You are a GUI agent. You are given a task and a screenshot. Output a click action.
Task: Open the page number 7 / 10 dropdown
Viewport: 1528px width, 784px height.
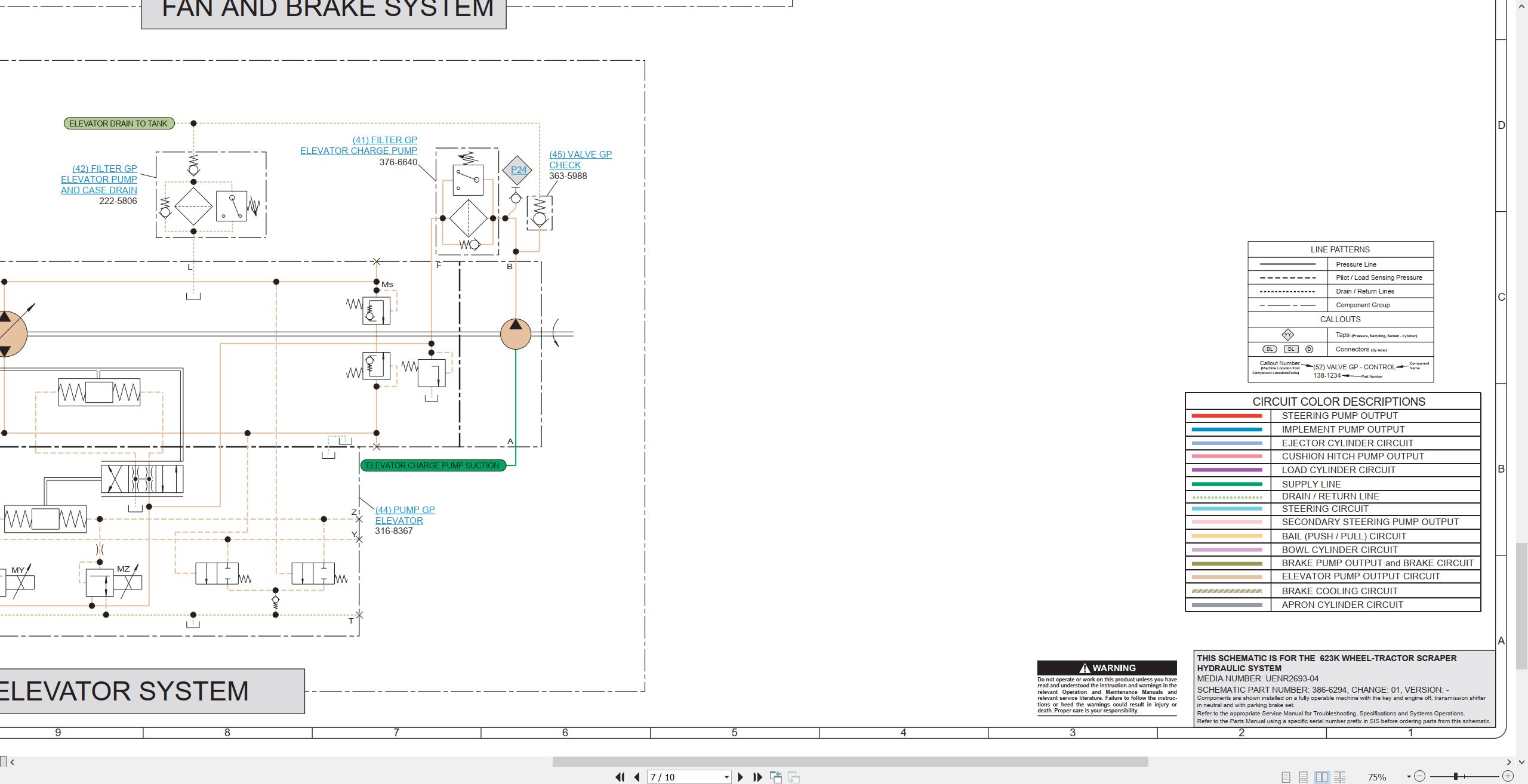point(726,777)
